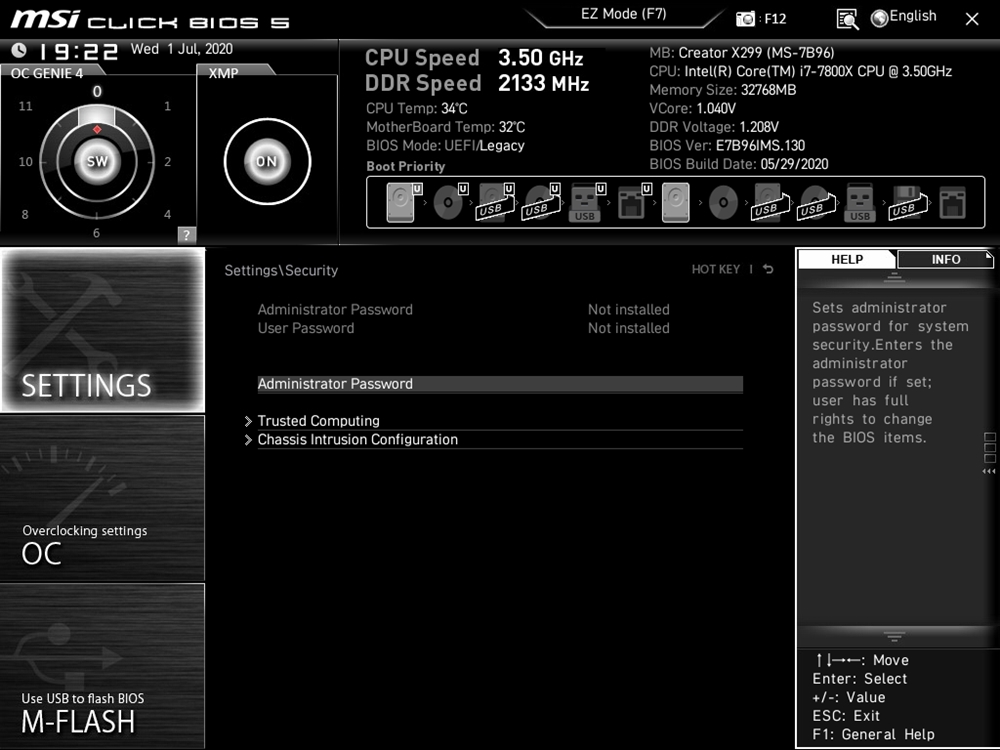This screenshot has height=750, width=1000.
Task: Click the UEFI USB CD/DVD boot icon
Action: click(x=541, y=203)
